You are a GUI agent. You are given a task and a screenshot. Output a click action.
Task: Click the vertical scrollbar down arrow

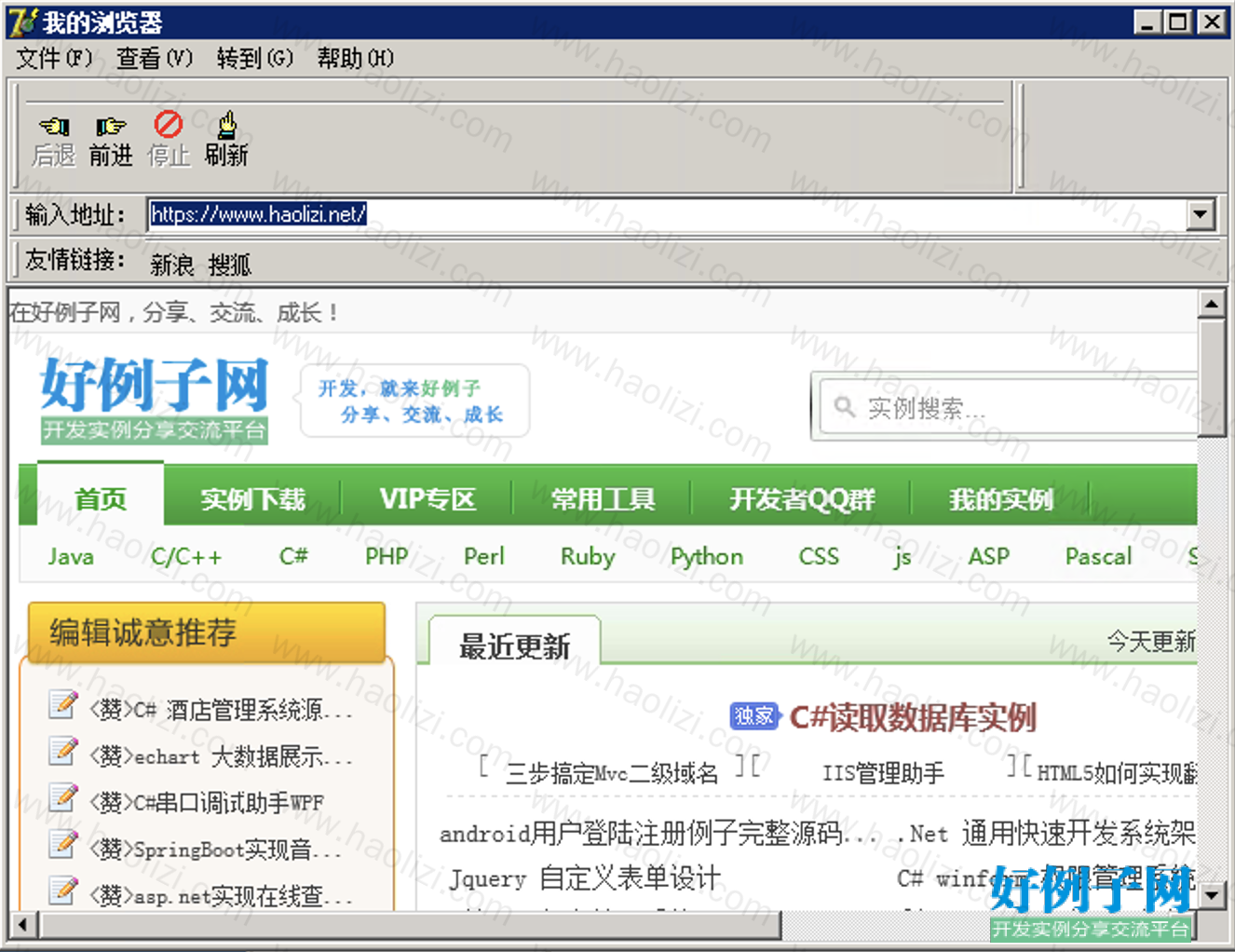pyautogui.click(x=1211, y=895)
